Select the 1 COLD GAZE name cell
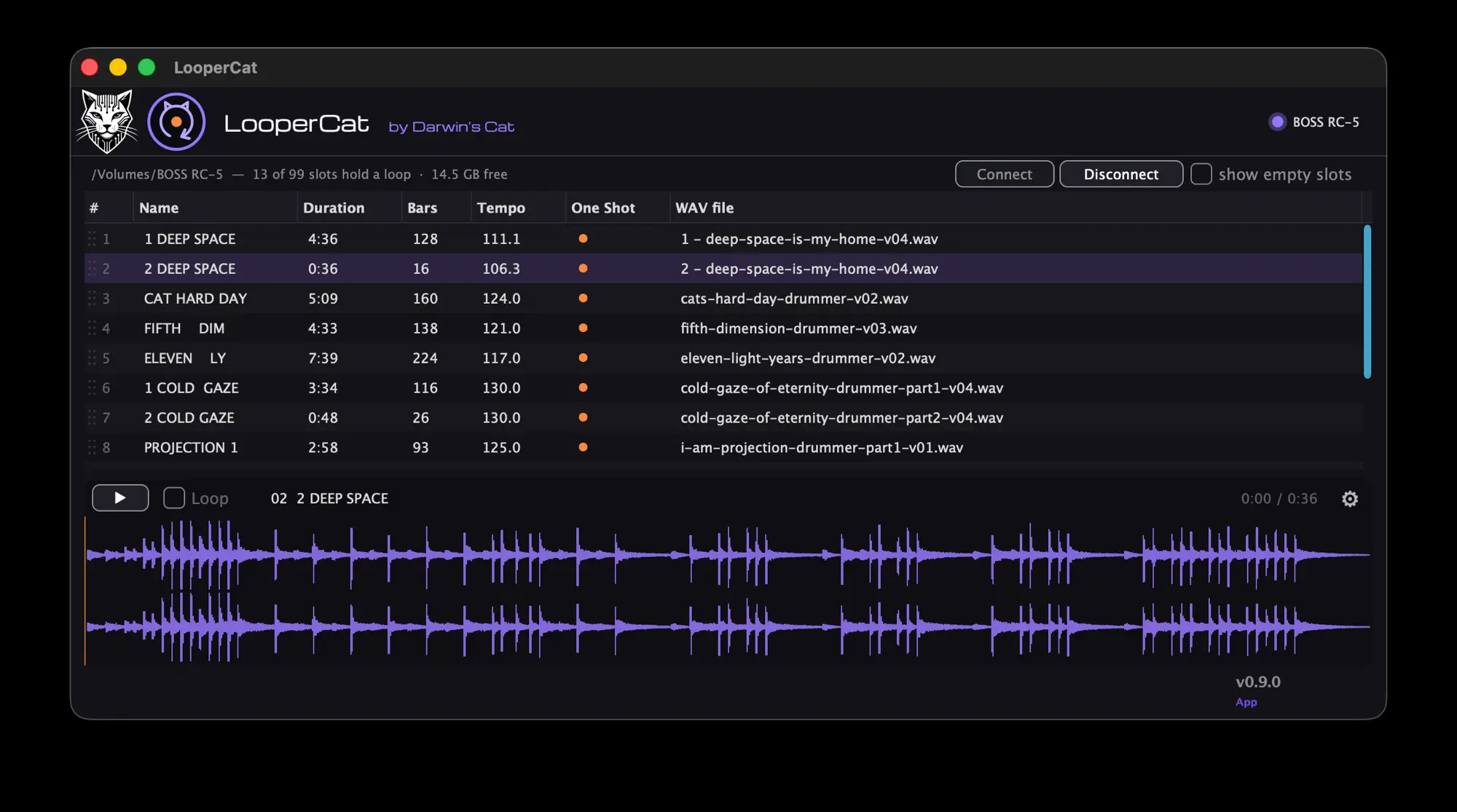The image size is (1457, 812). (x=192, y=388)
